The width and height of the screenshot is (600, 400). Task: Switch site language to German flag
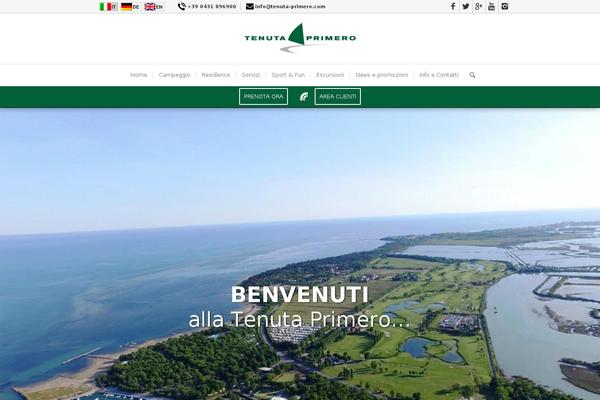click(130, 7)
